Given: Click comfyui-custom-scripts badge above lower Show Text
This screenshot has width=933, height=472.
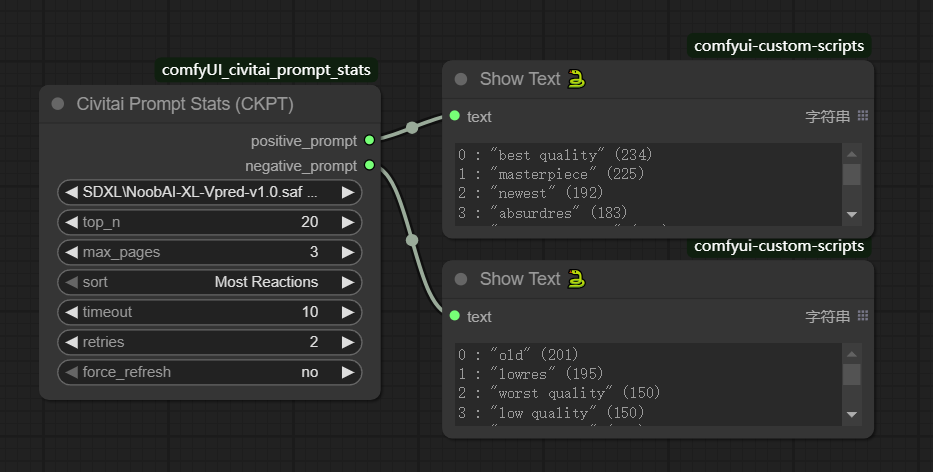Looking at the screenshot, I should [x=779, y=246].
